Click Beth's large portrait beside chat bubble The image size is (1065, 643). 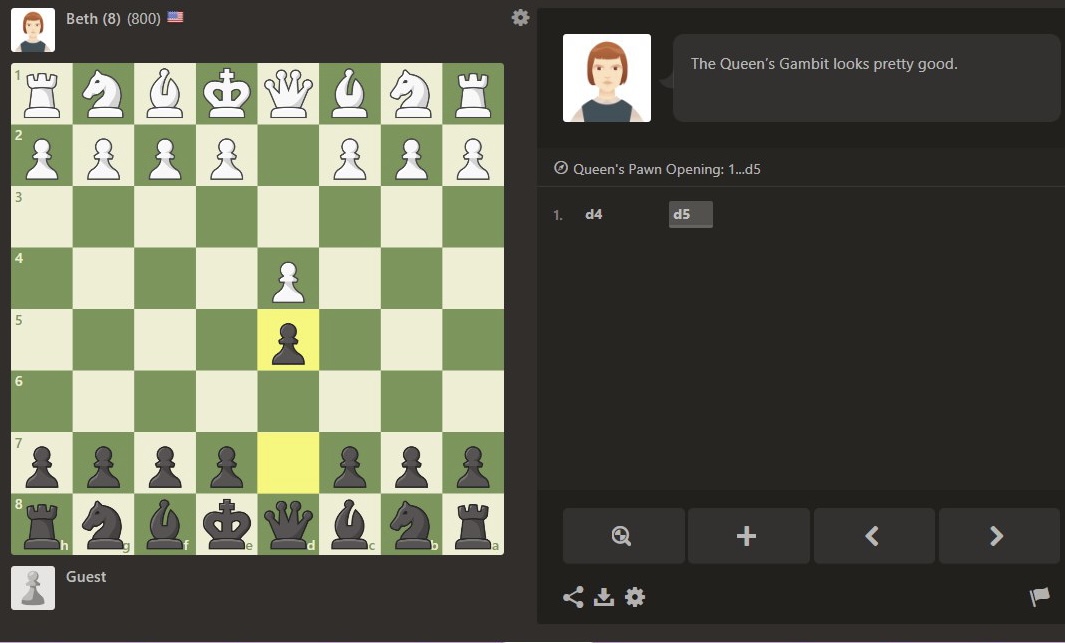(607, 78)
